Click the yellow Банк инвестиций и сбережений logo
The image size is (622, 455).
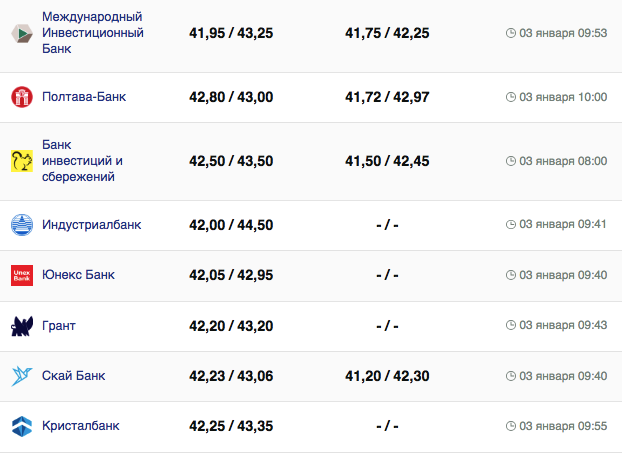[21, 161]
